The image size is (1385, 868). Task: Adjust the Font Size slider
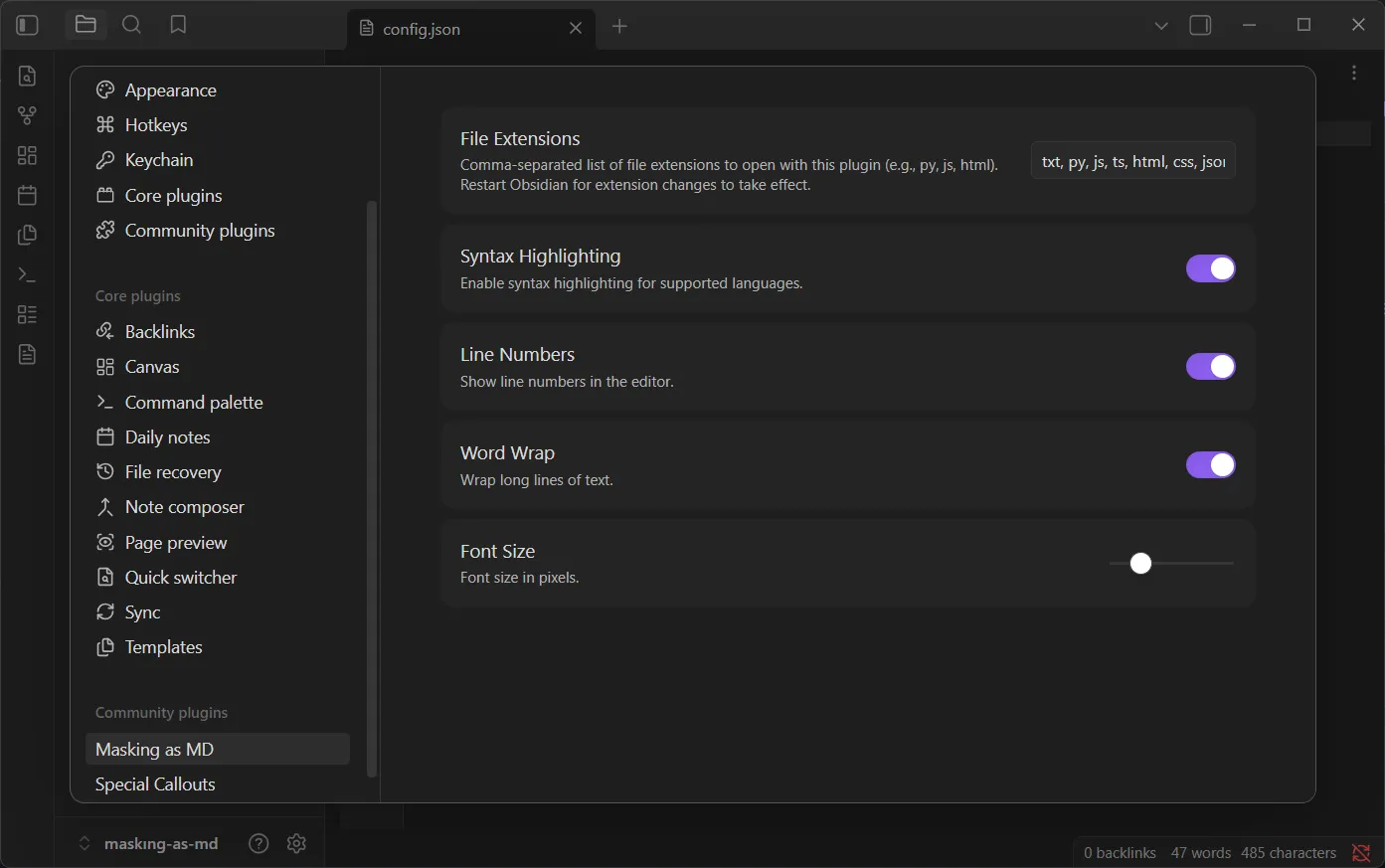point(1171,564)
